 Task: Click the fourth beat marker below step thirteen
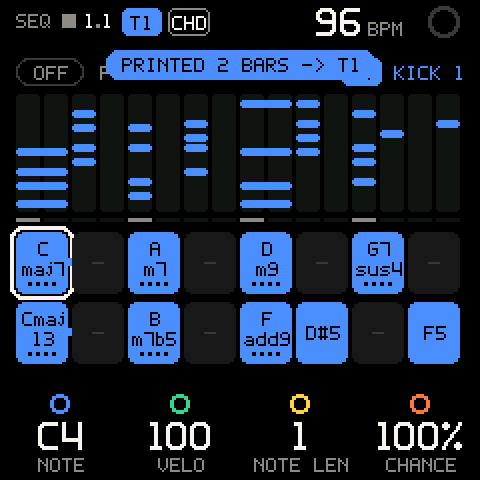click(x=364, y=220)
